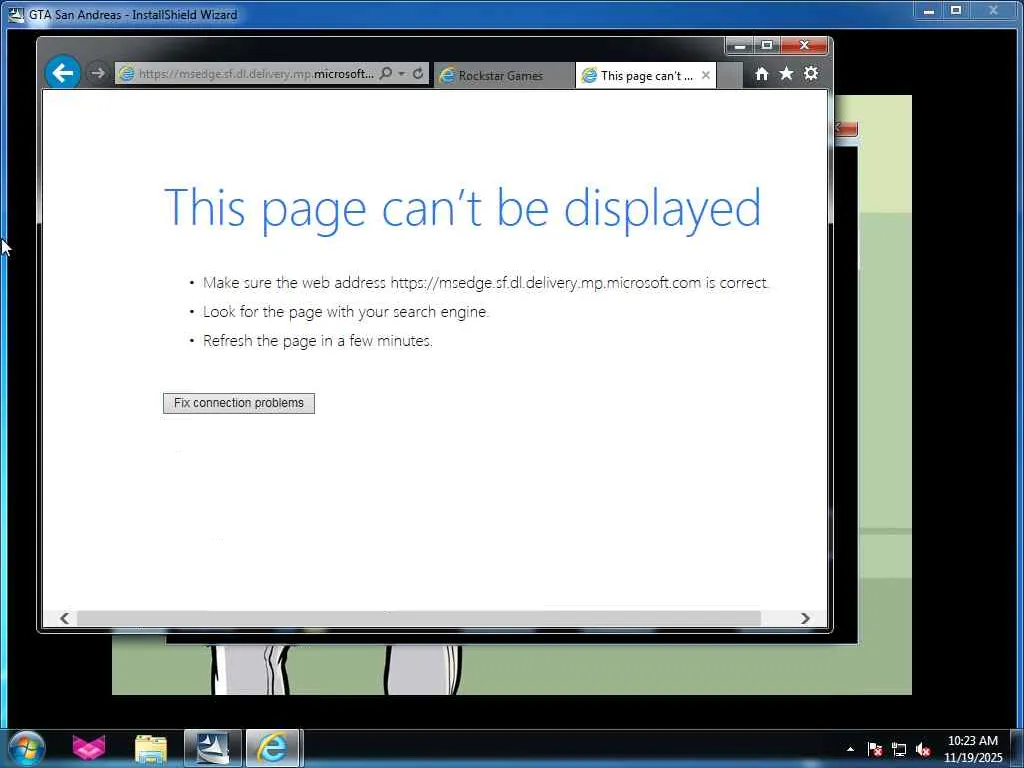The height and width of the screenshot is (768, 1024).
Task: Open the Tools gear menu
Action: pyautogui.click(x=810, y=73)
